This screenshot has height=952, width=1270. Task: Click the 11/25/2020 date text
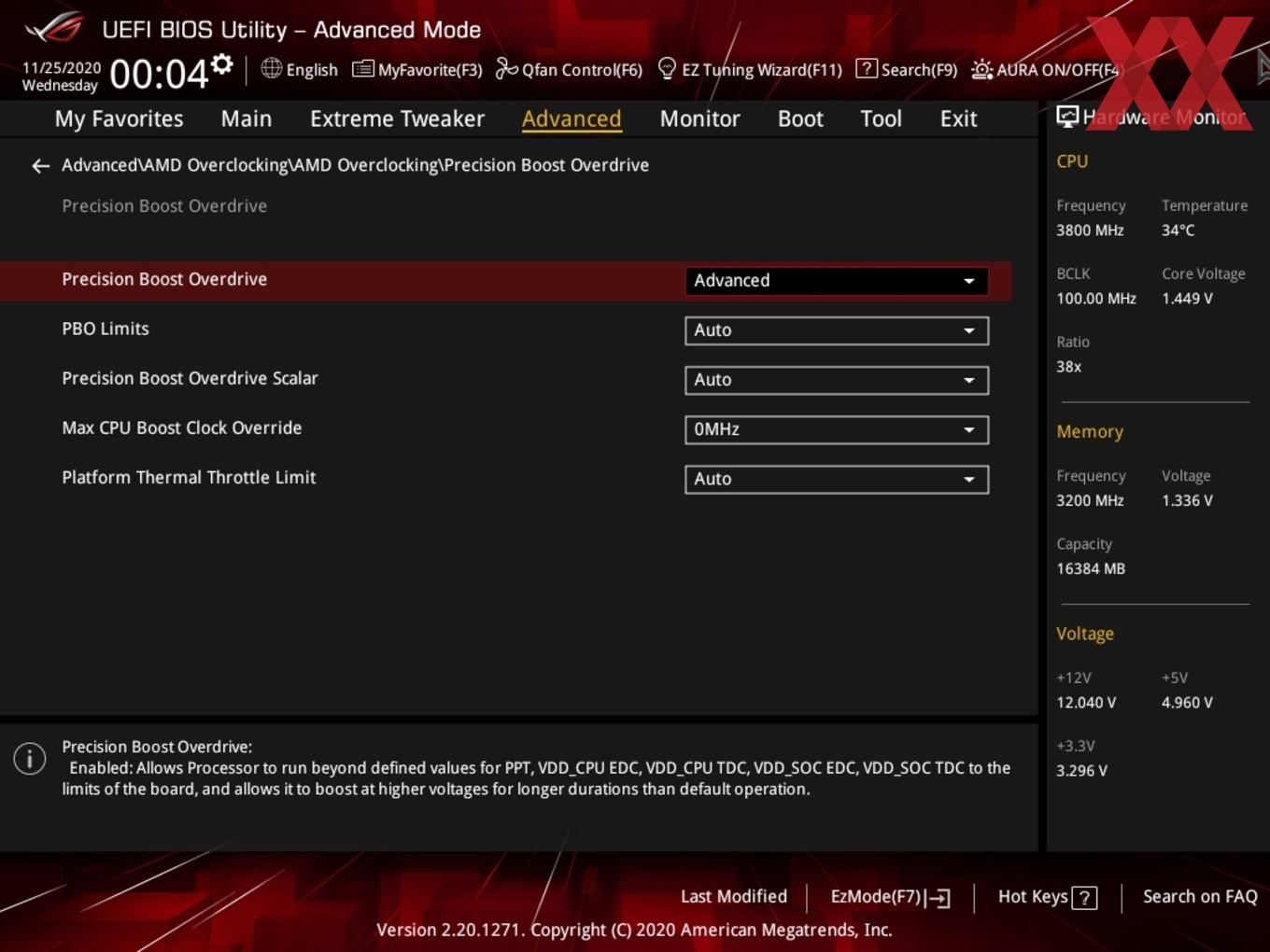point(62,68)
